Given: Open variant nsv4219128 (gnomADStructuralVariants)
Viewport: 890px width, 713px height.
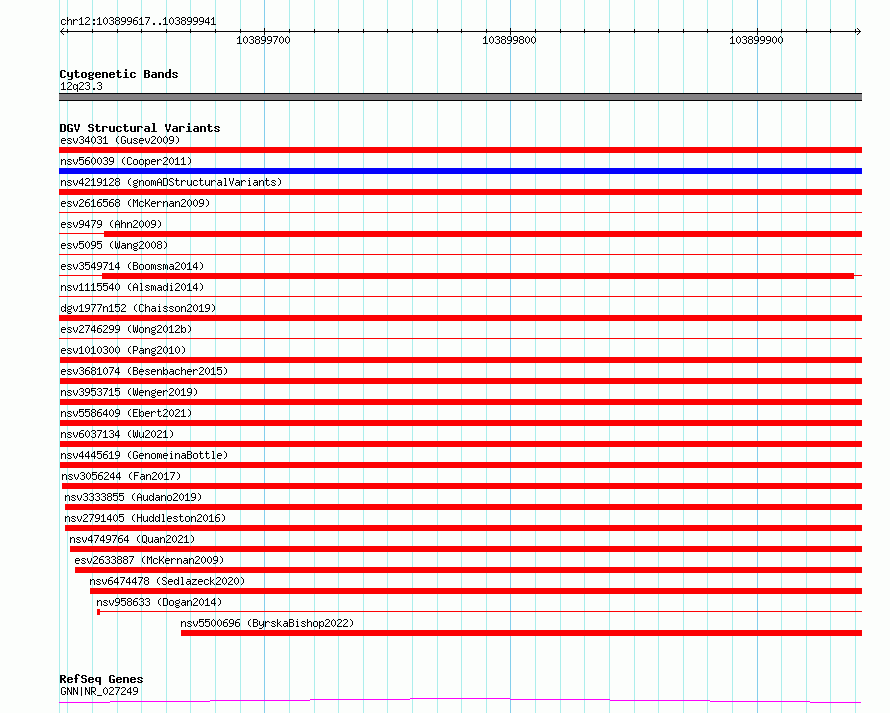Looking at the screenshot, I should coord(171,182).
